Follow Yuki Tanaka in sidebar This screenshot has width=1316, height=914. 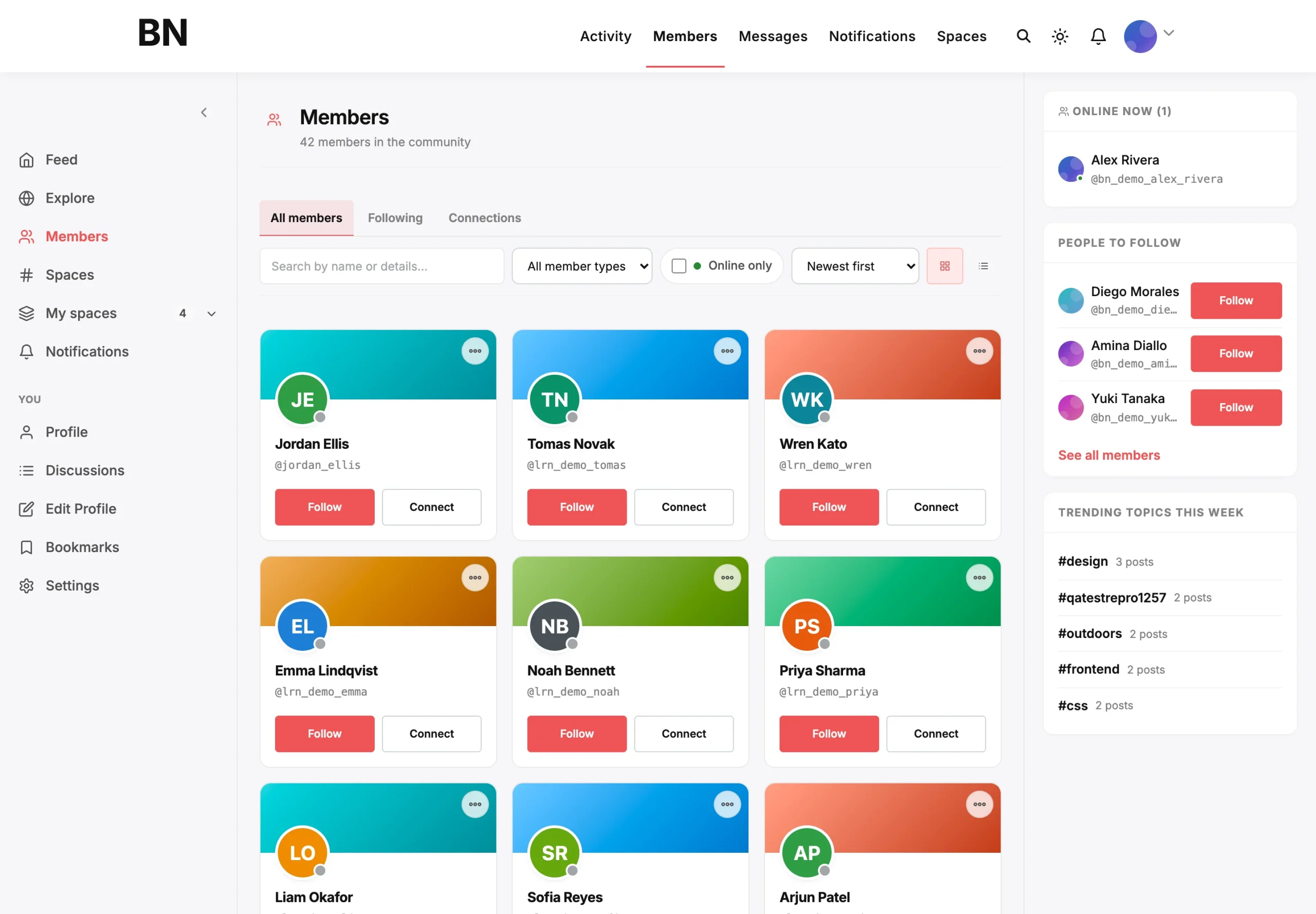[1236, 407]
